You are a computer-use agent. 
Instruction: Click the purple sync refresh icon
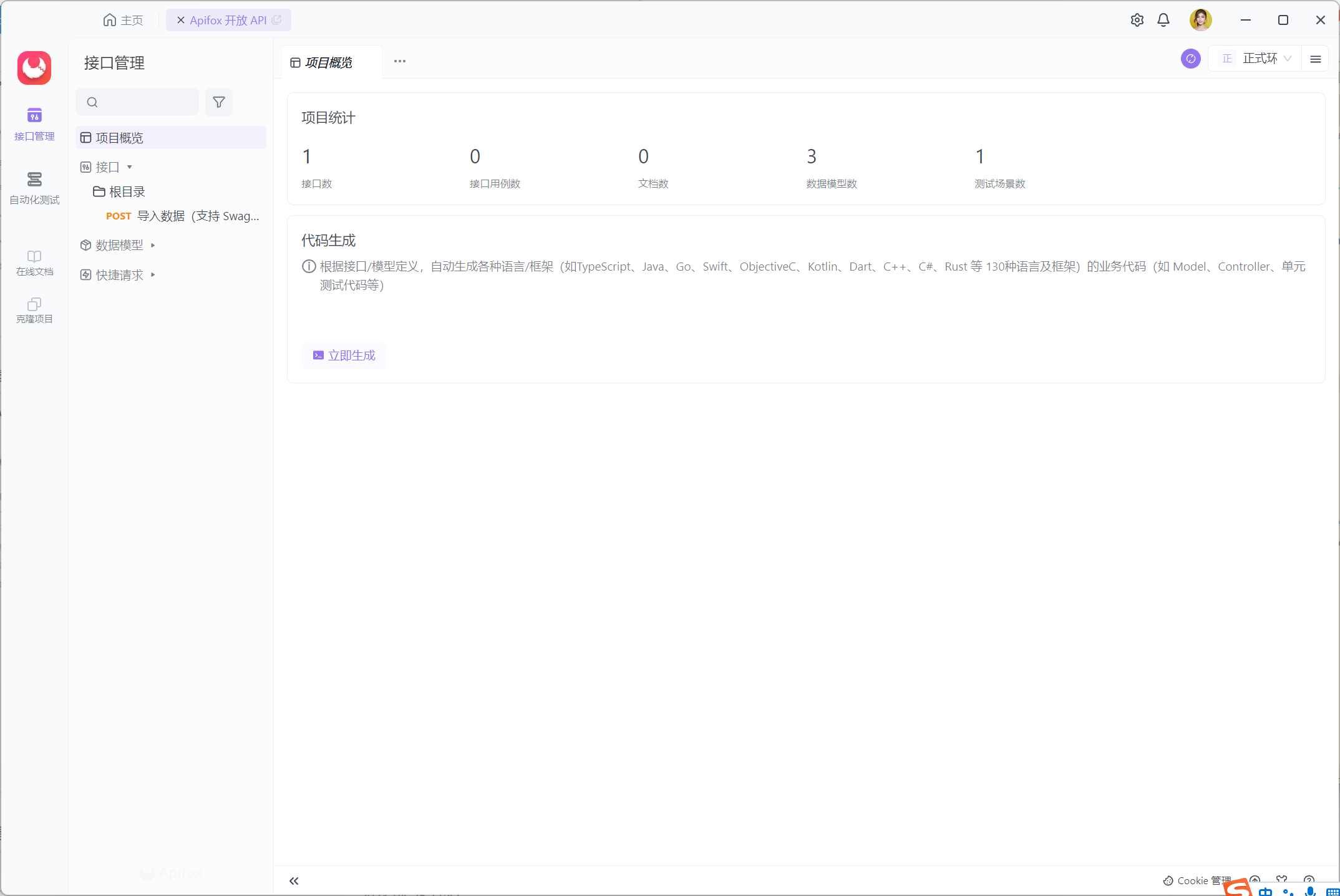point(1190,59)
